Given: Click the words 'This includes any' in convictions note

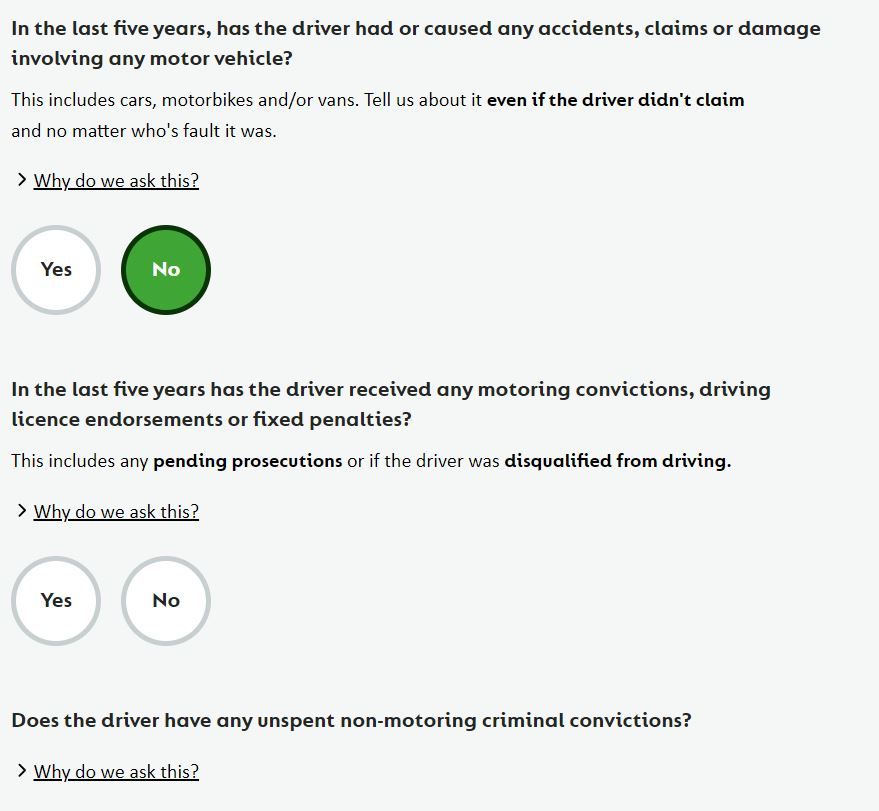Looking at the screenshot, I should click(80, 461).
